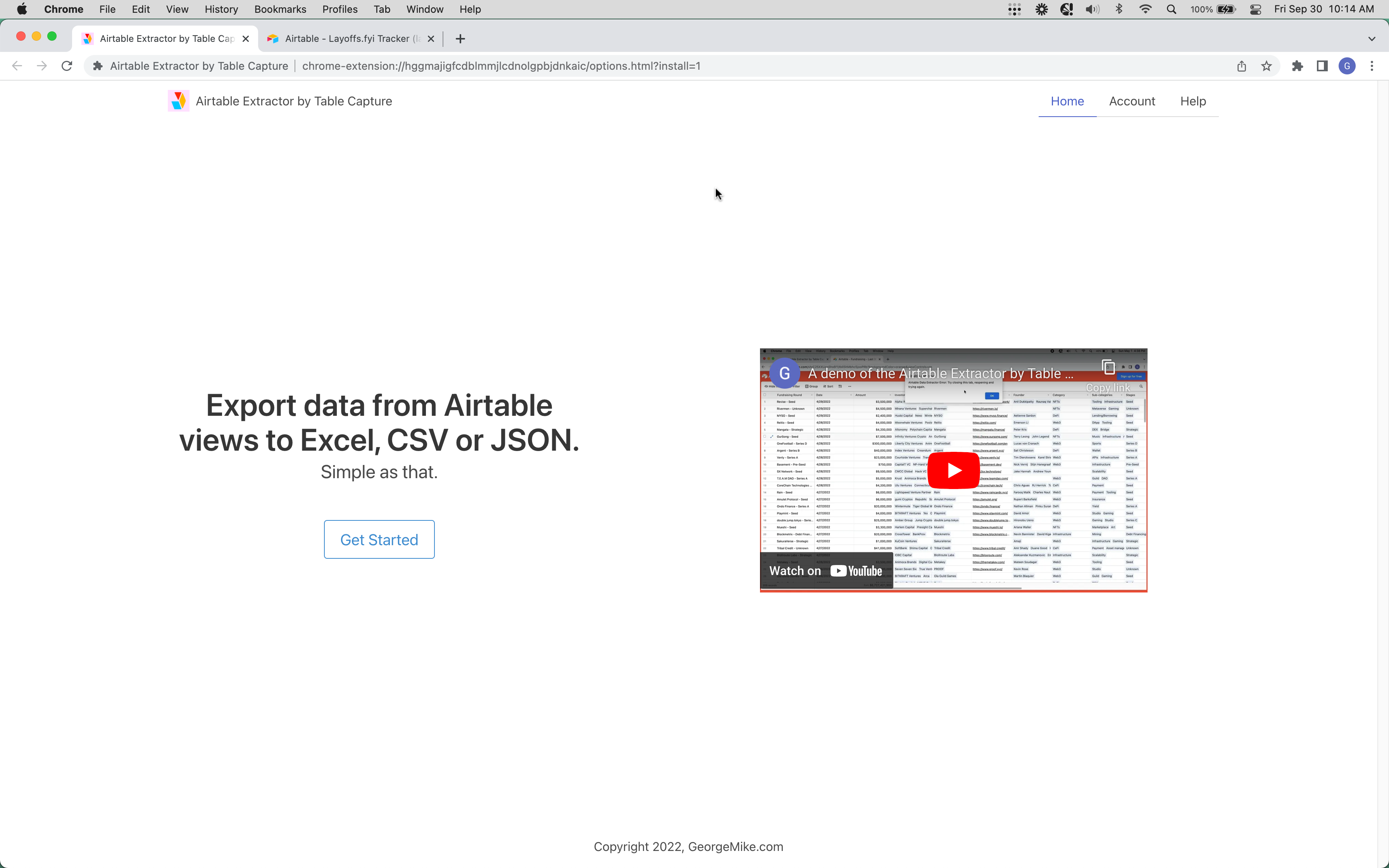Open the Help nav tab

point(1193,101)
